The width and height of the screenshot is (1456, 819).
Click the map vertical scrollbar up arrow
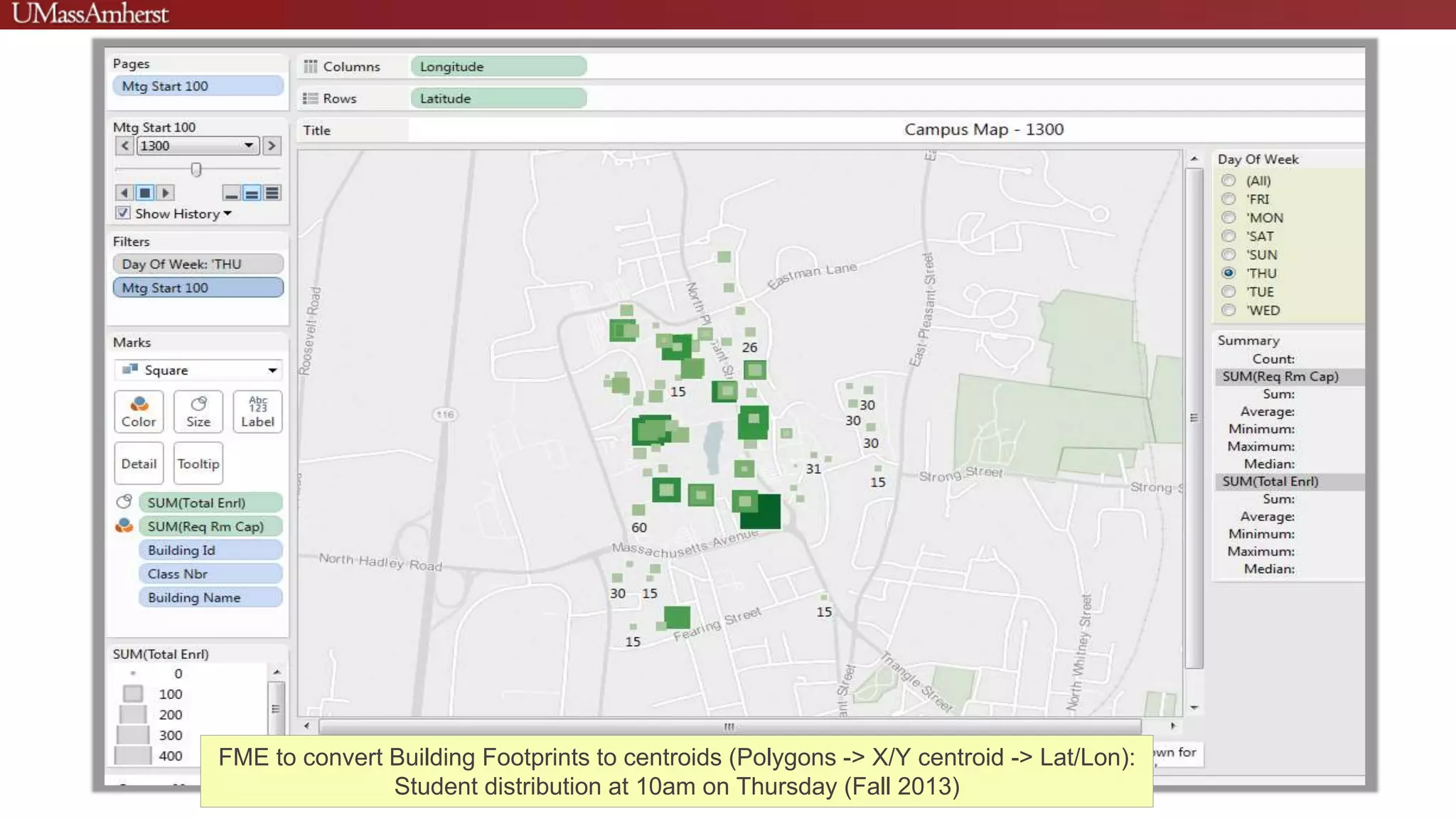point(1194,159)
